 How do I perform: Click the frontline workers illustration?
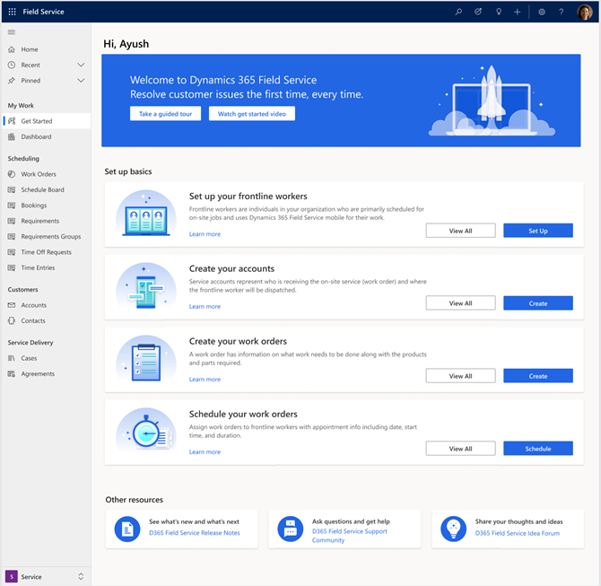coord(146,213)
